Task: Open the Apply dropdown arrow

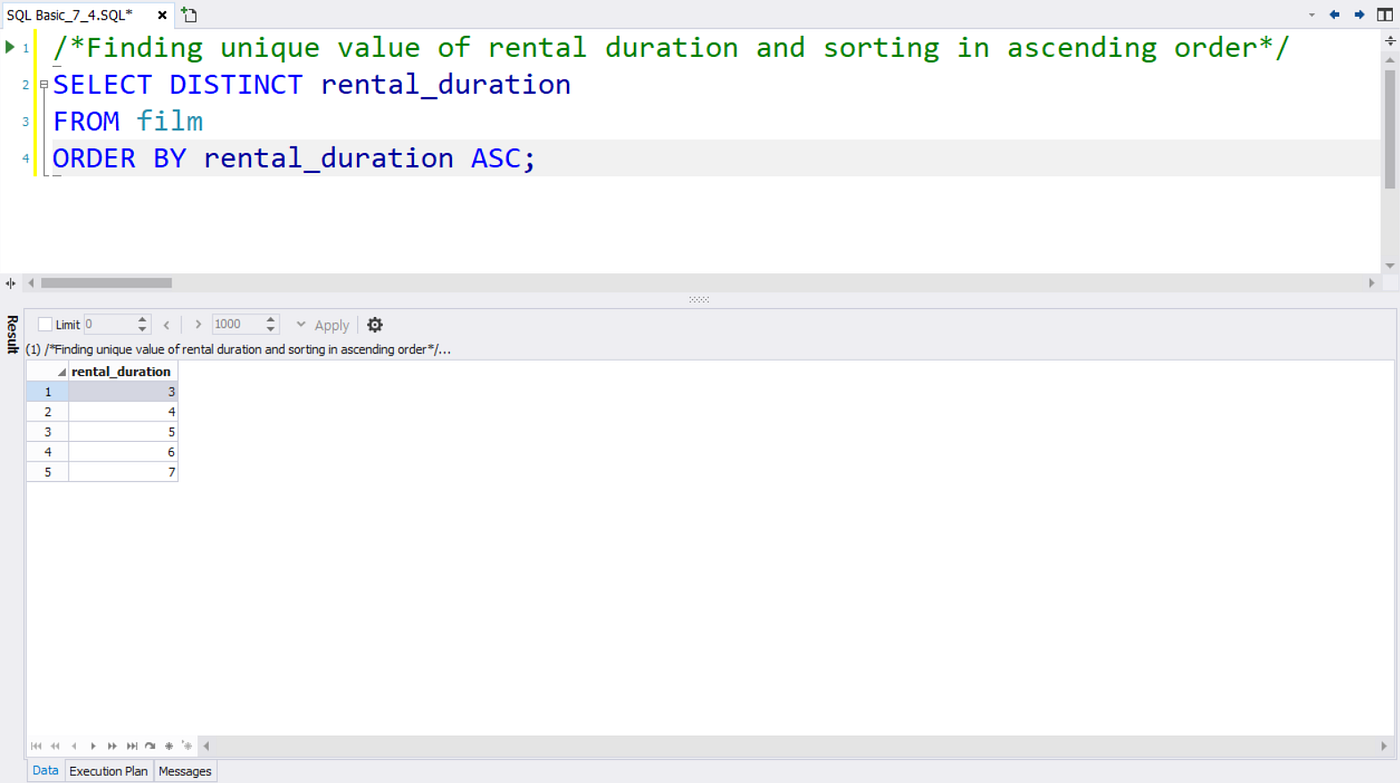Action: (x=300, y=324)
